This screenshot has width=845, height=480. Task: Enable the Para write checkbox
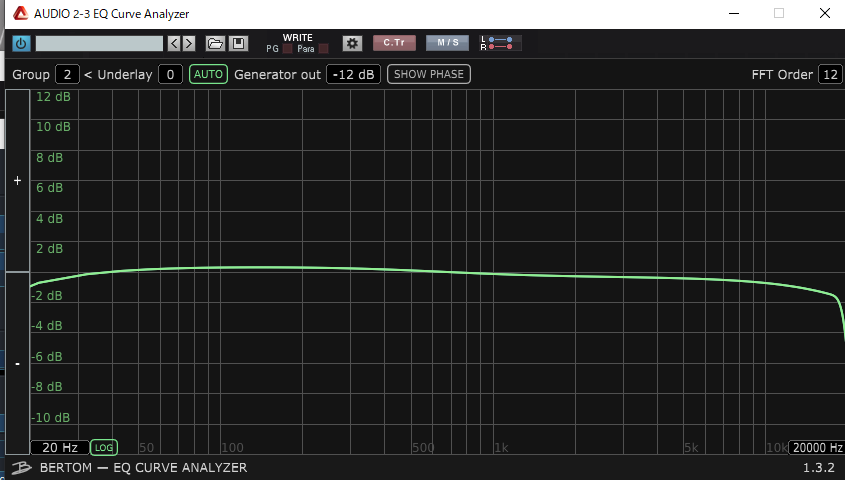pyautogui.click(x=323, y=49)
